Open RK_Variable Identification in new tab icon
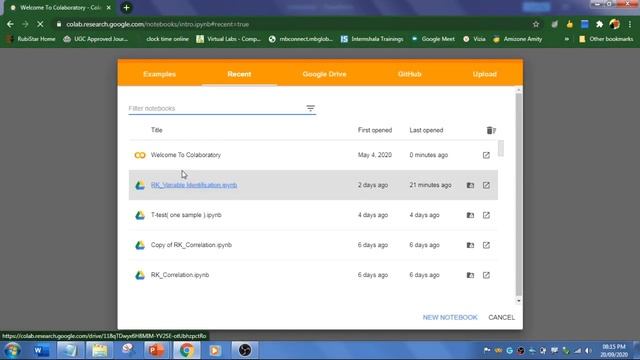This screenshot has height=360, width=640. pos(486,185)
